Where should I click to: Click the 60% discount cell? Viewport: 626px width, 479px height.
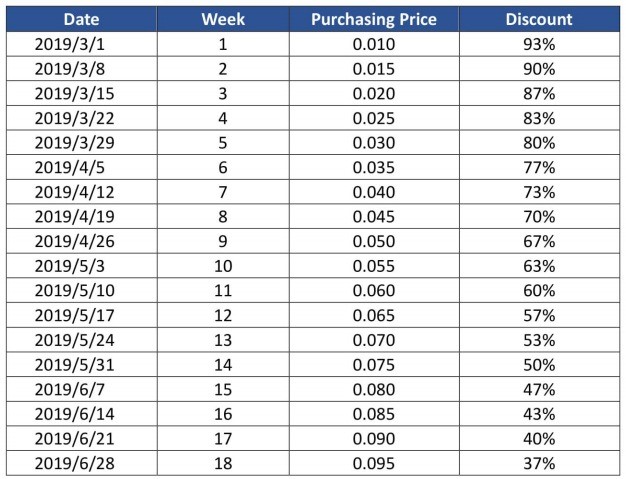click(x=539, y=290)
